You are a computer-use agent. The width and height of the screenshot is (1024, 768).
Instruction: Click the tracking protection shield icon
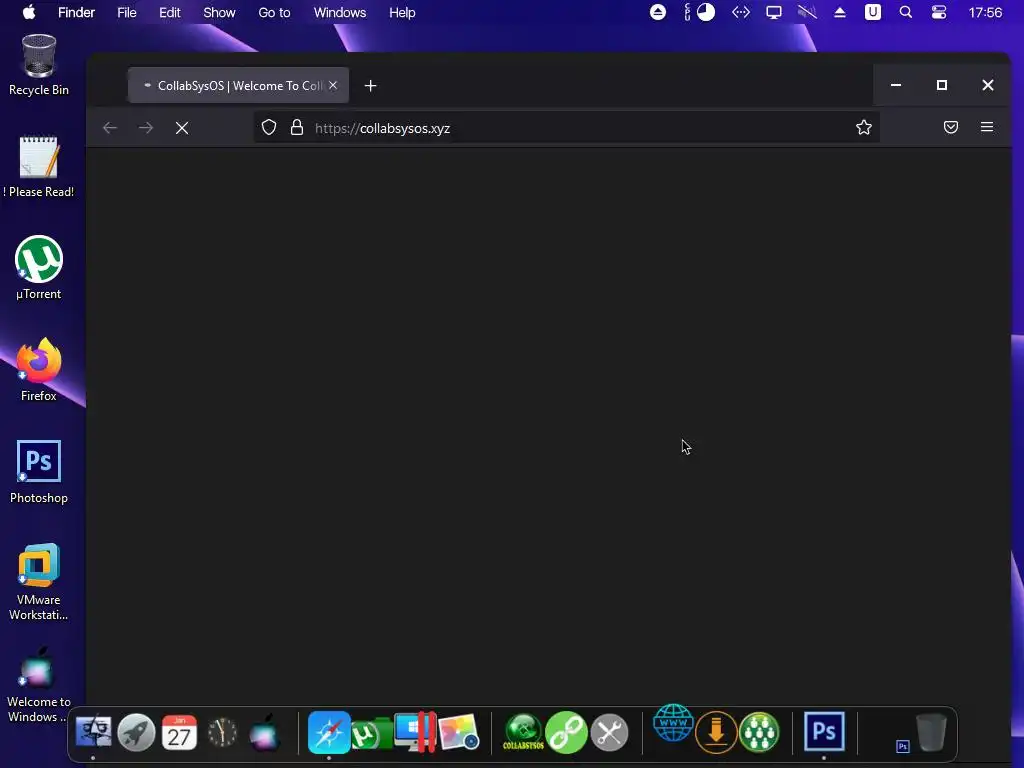tap(269, 127)
